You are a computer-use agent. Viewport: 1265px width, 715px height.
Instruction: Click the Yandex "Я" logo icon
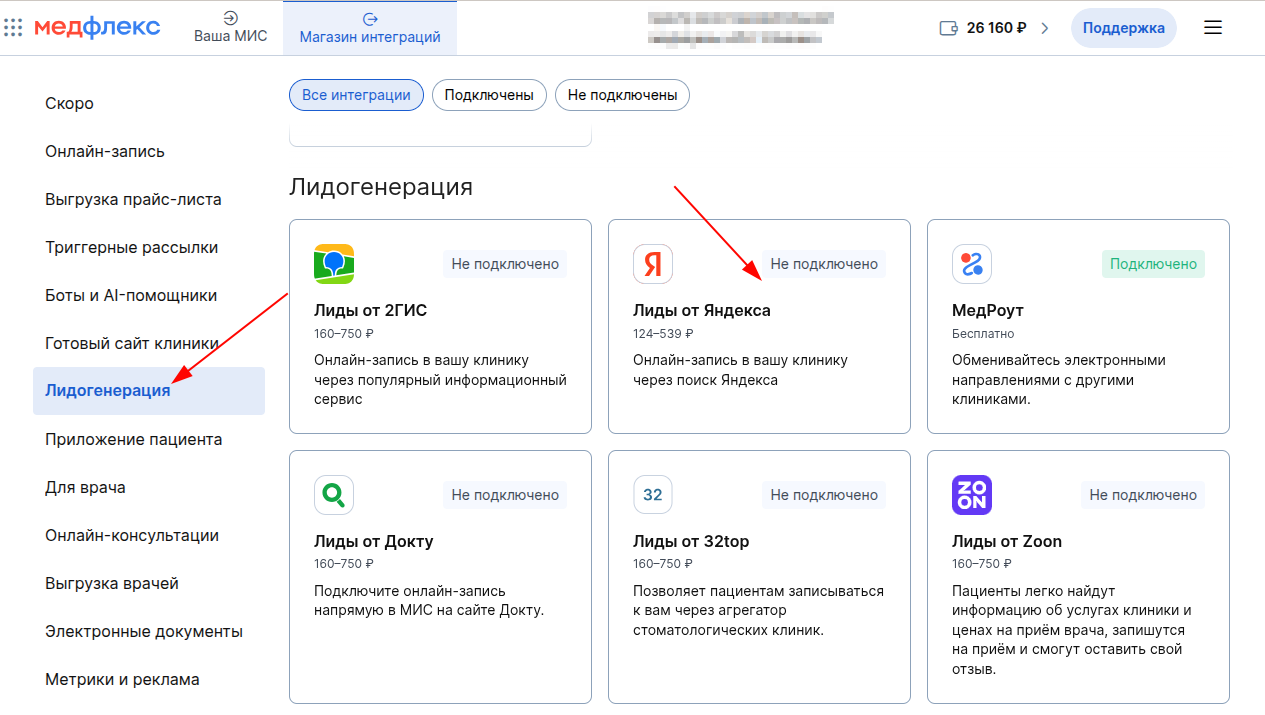click(653, 264)
